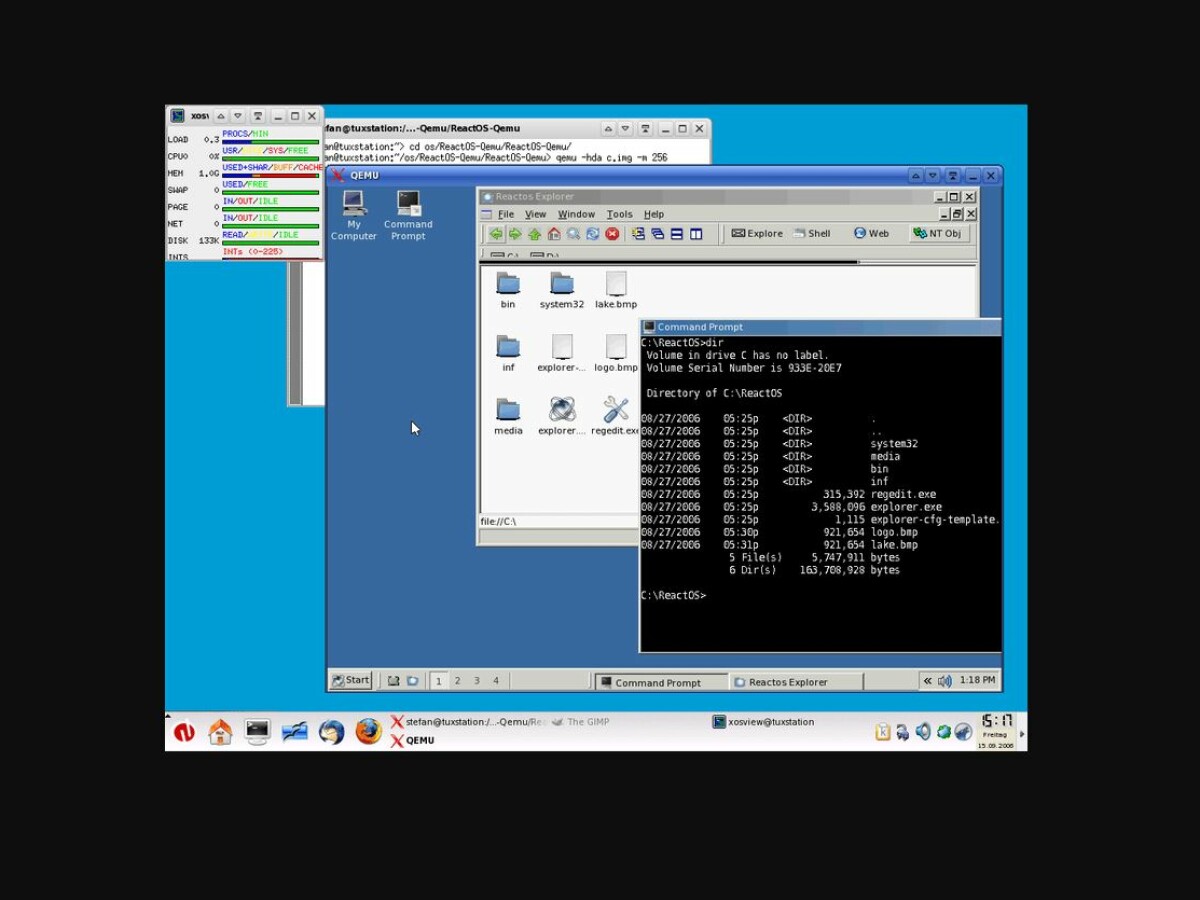Select Command Prompt desktop icon in QEMU
1200x900 pixels.
click(408, 203)
